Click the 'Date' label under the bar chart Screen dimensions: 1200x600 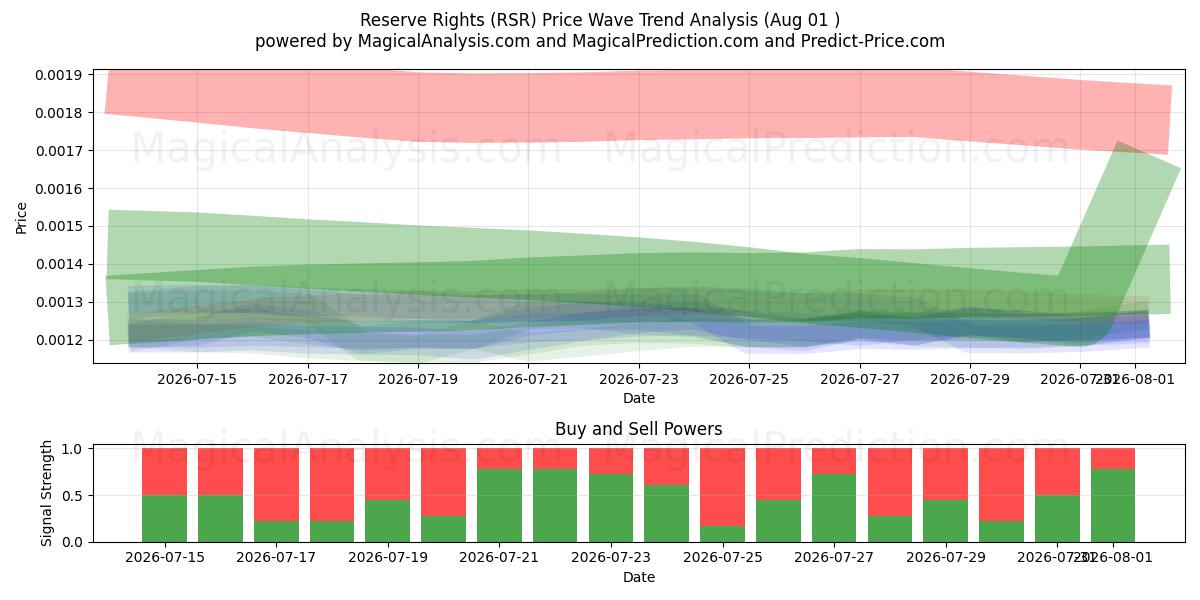[639, 577]
